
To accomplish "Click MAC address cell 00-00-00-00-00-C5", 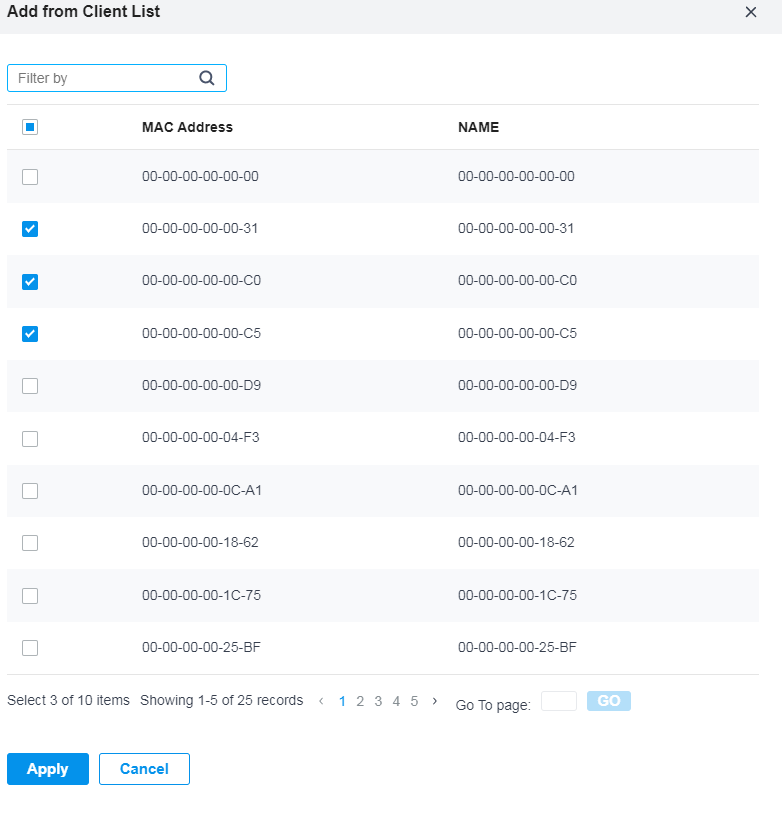I will tap(201, 333).
